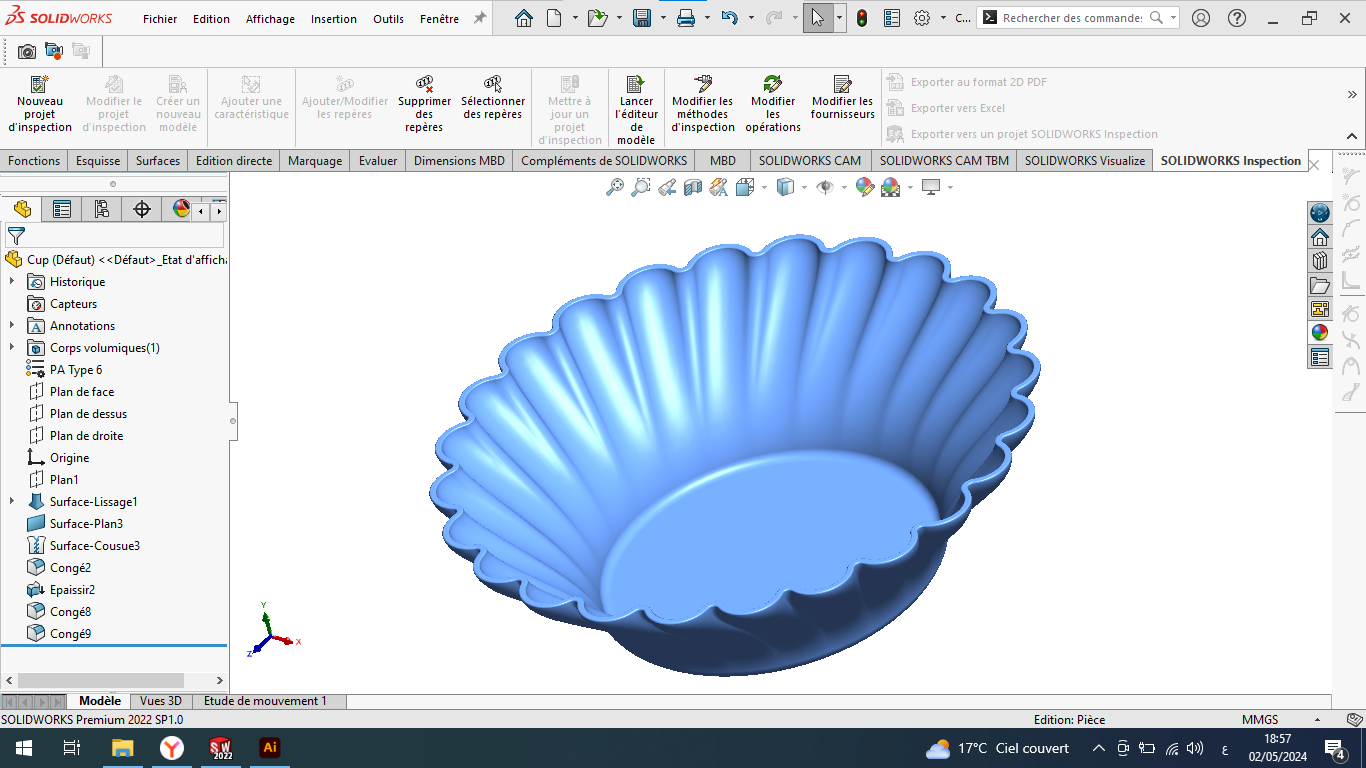This screenshot has height=768, width=1366.
Task: Toggle Masquer/Afficher les éléments eye icon
Action: (824, 187)
